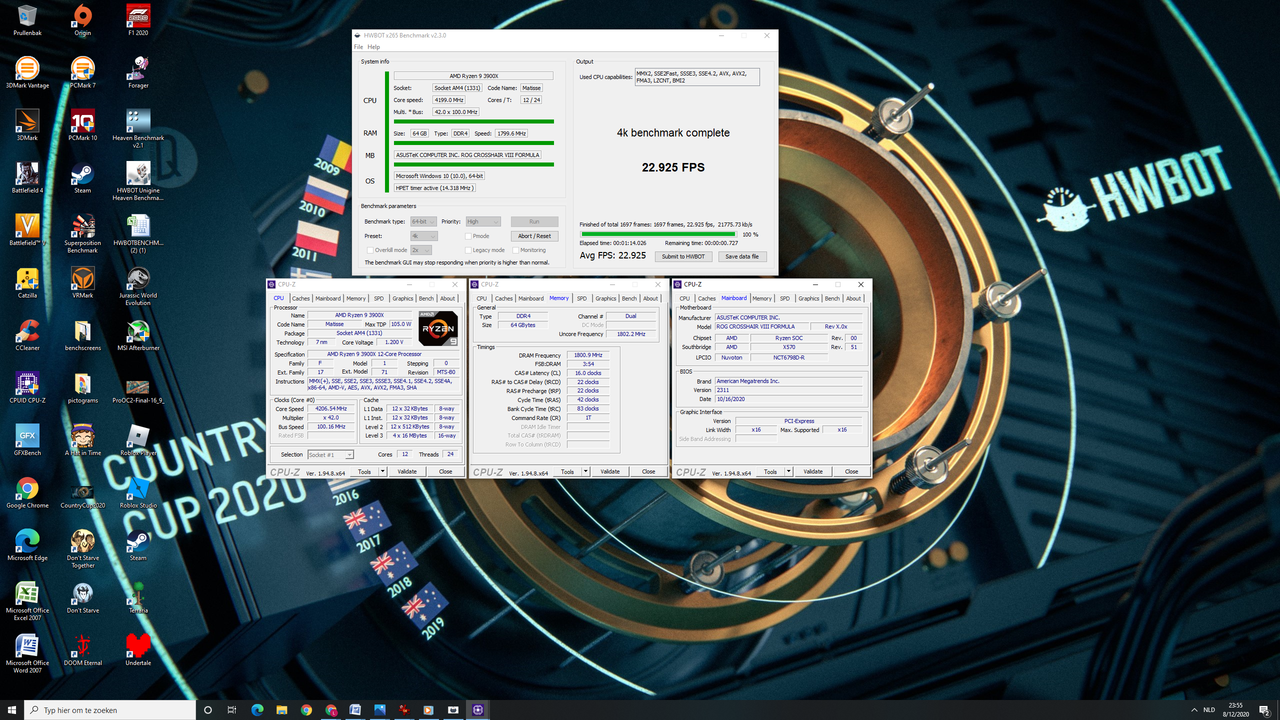Expand Tools arrow in CPU tab window
This screenshot has width=1280, height=720.
coord(381,471)
